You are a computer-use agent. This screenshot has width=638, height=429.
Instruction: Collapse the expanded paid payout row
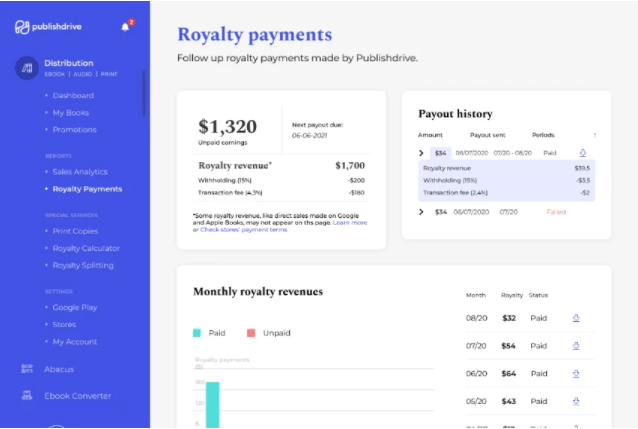click(x=421, y=153)
